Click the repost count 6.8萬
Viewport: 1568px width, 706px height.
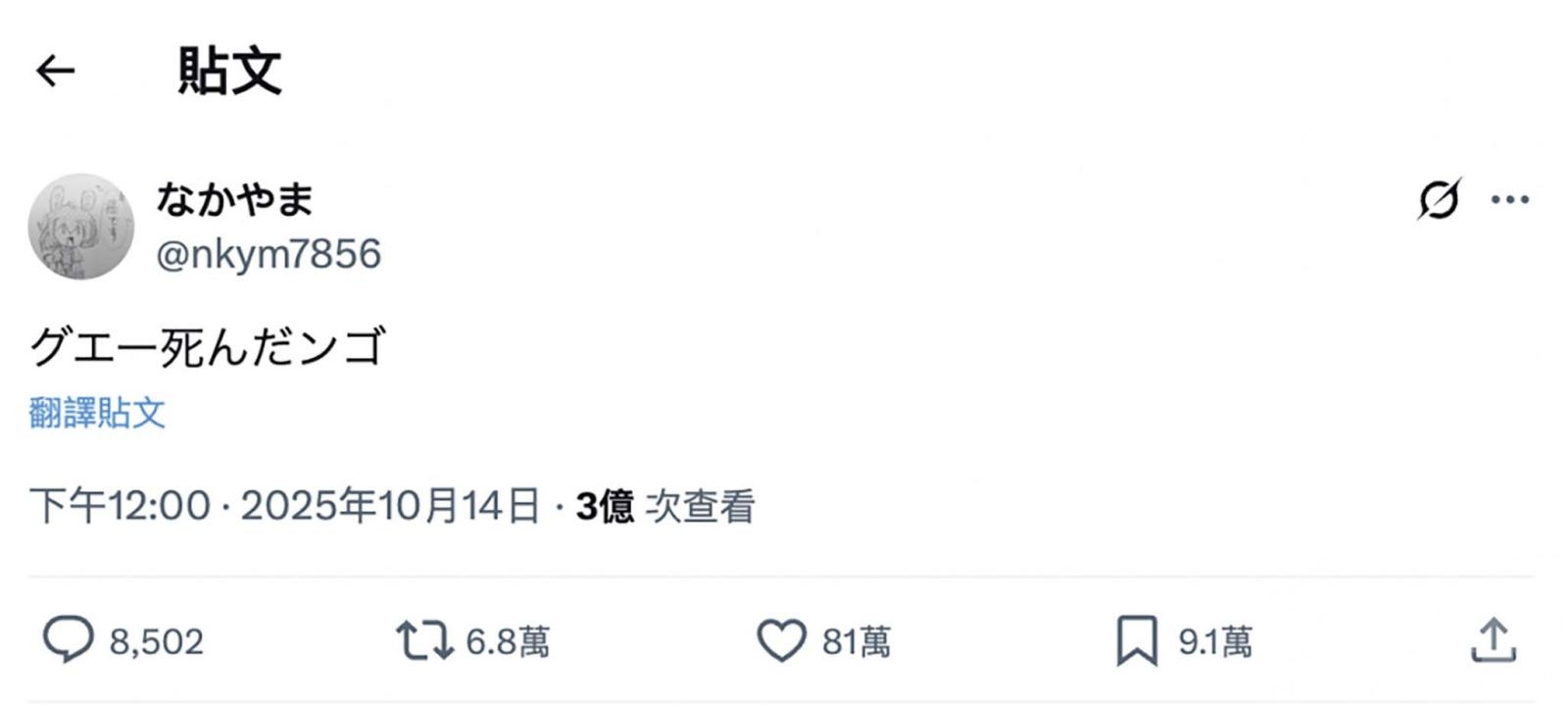click(509, 642)
